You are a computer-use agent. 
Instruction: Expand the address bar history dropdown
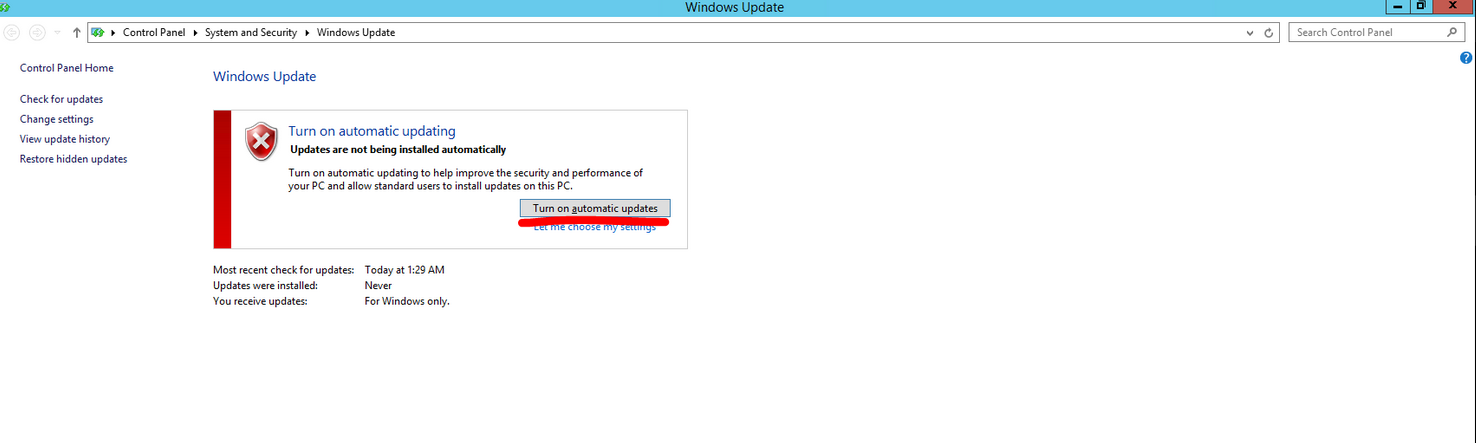tap(1250, 33)
